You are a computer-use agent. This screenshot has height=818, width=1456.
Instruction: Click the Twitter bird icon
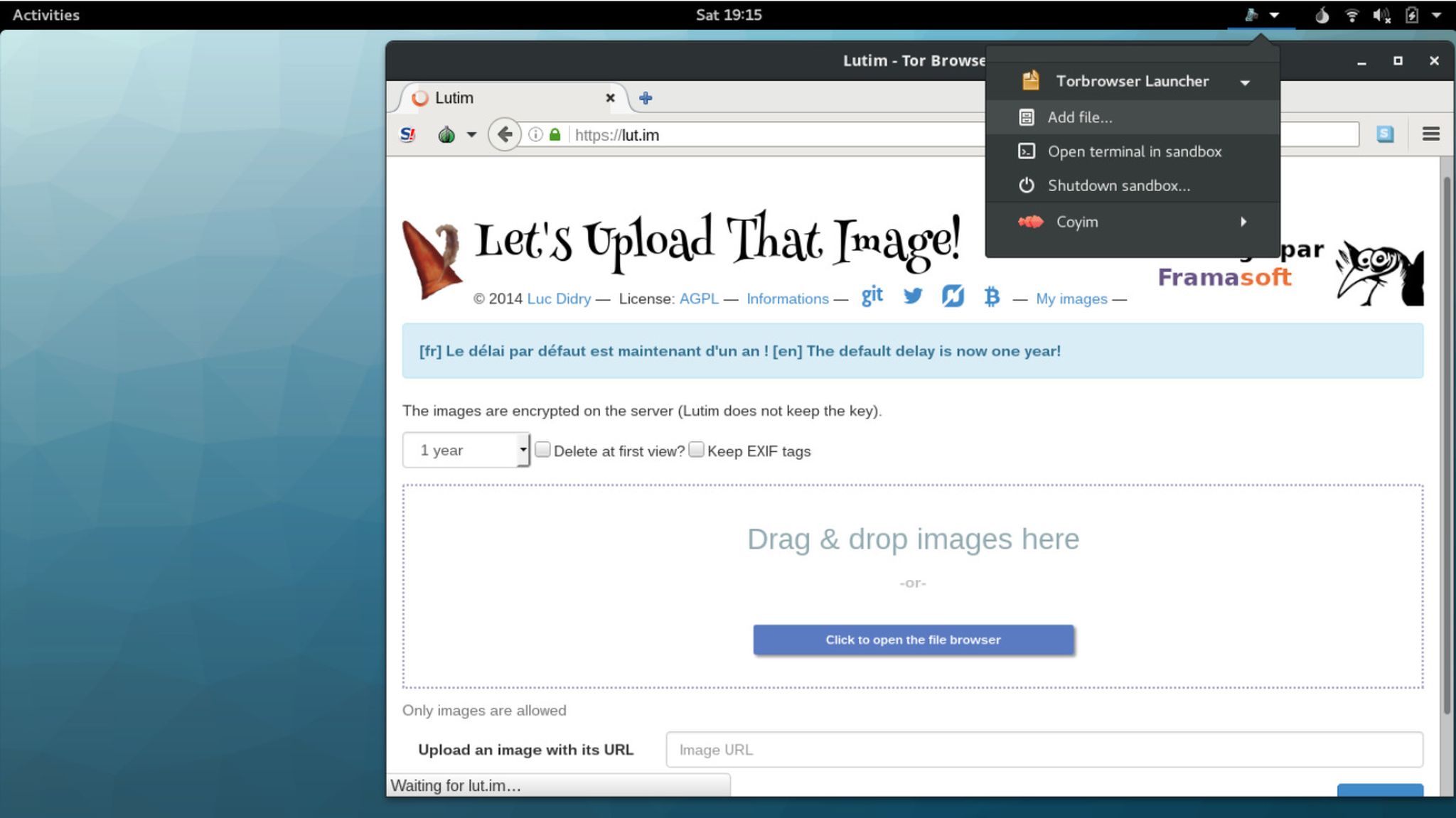[x=913, y=296]
